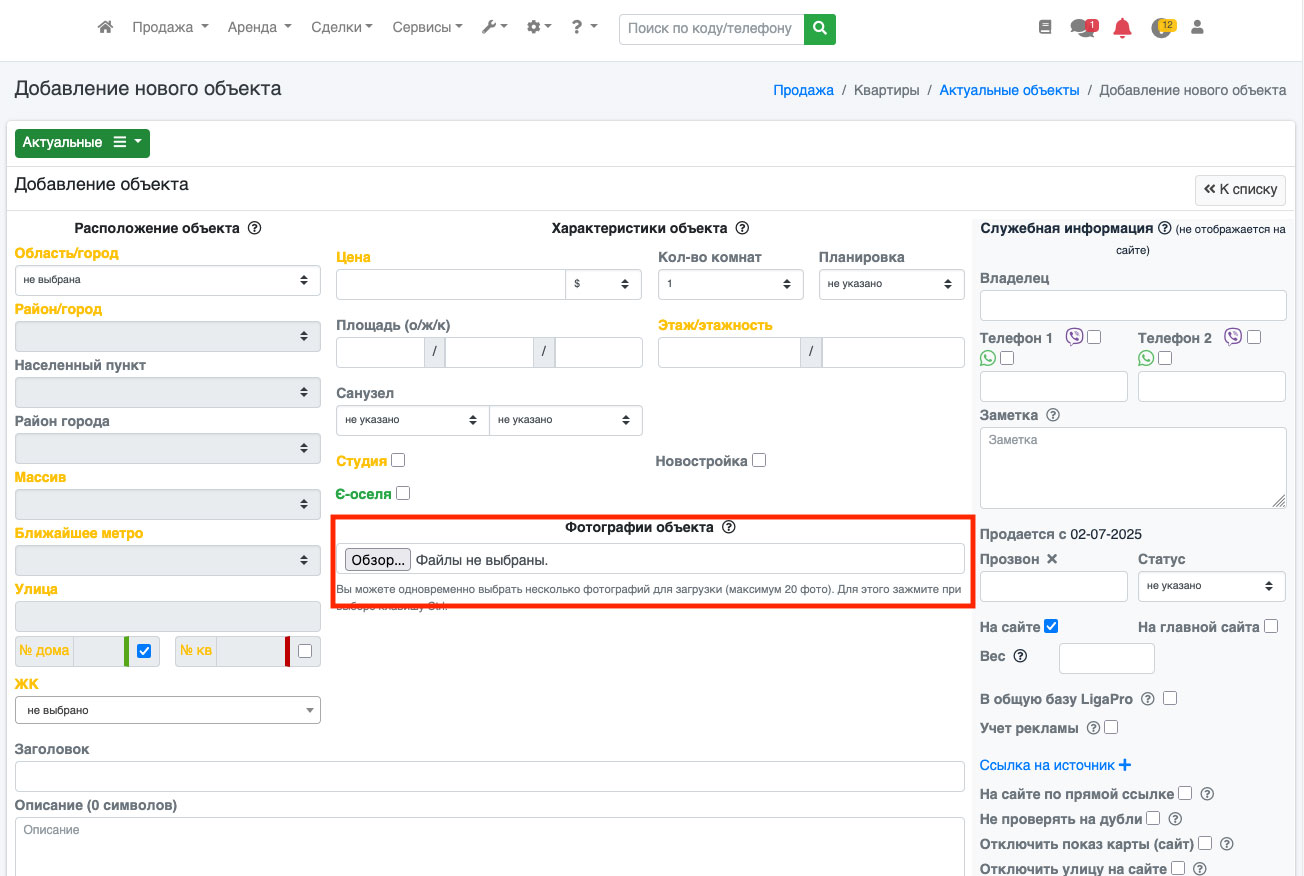This screenshot has width=1304, height=876.
Task: Enable the Студия checkbox
Action: click(398, 460)
